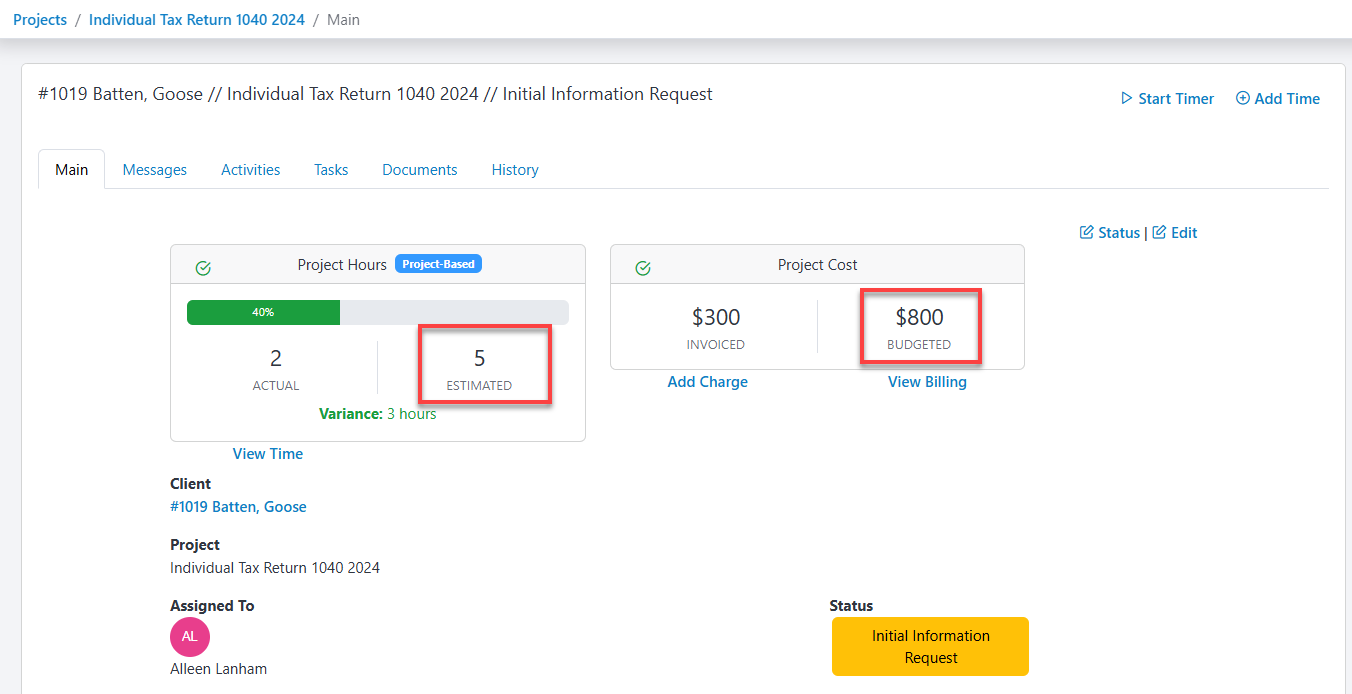Open Individual Tax Return 1040 2024 breadcrumb
The height and width of the screenshot is (694, 1352).
click(197, 19)
